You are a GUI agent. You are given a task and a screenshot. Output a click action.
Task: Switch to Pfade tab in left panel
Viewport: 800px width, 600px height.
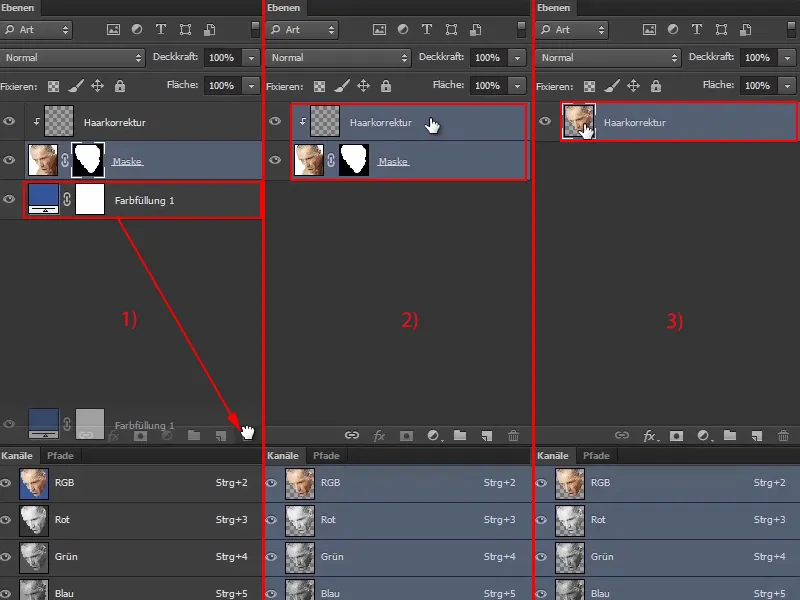60,456
